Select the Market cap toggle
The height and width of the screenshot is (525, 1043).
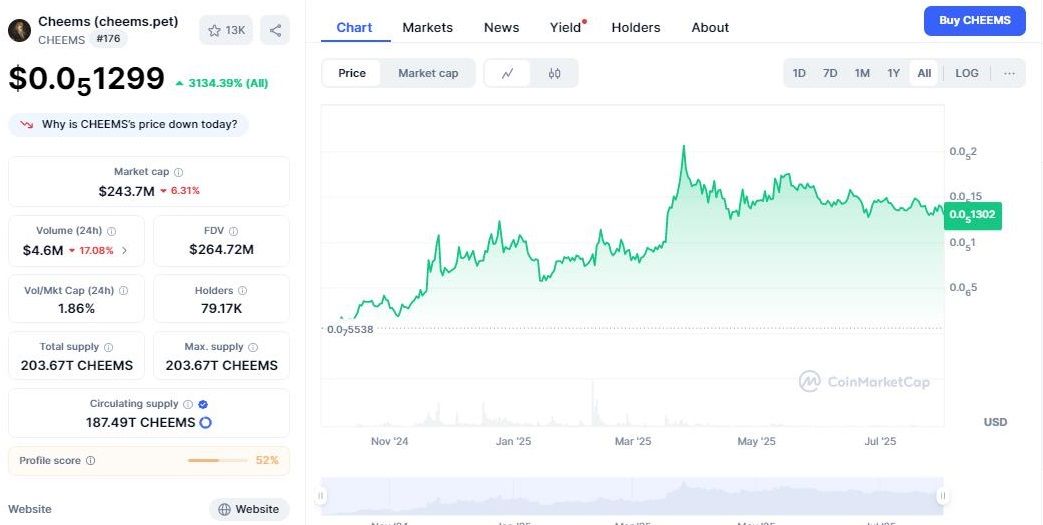coord(428,73)
